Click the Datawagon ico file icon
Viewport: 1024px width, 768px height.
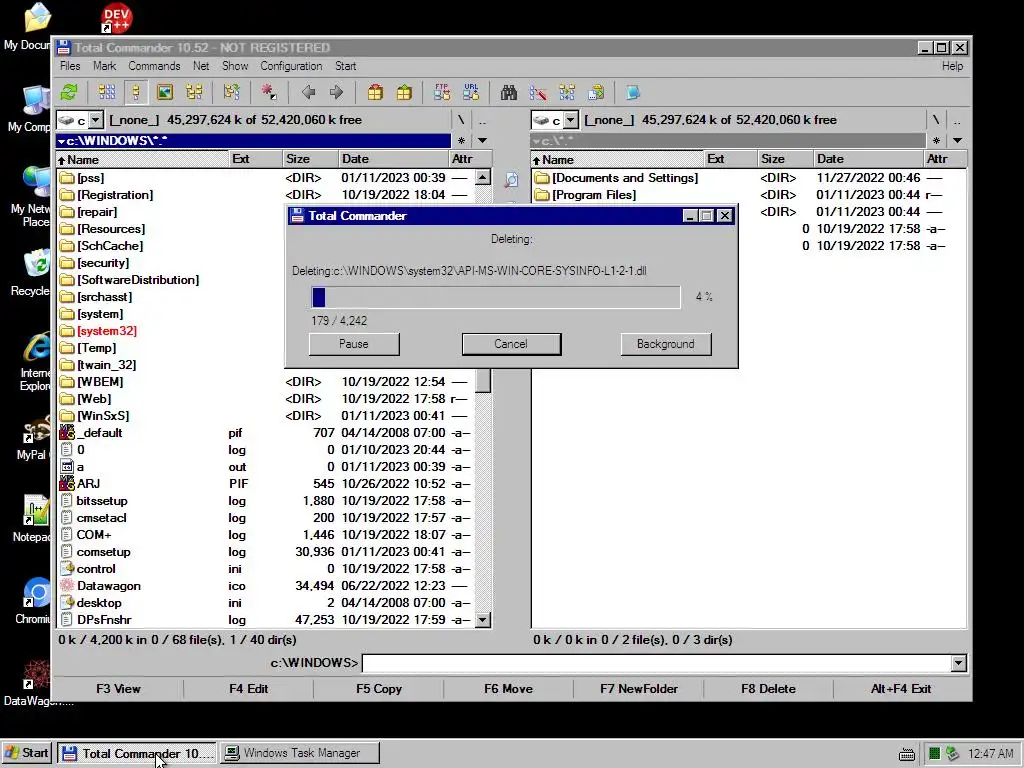click(x=67, y=586)
